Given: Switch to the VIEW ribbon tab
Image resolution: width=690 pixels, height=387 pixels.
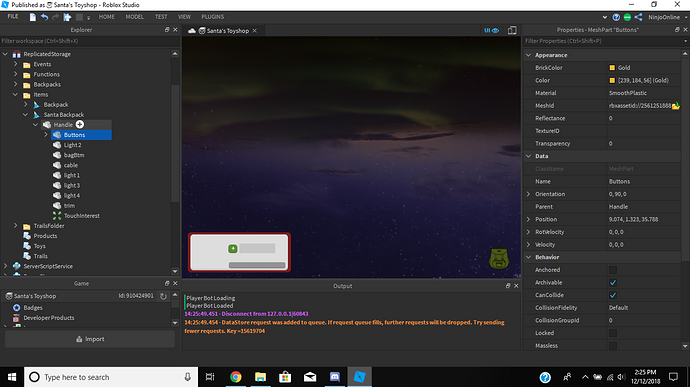Looking at the screenshot, I should pos(184,17).
